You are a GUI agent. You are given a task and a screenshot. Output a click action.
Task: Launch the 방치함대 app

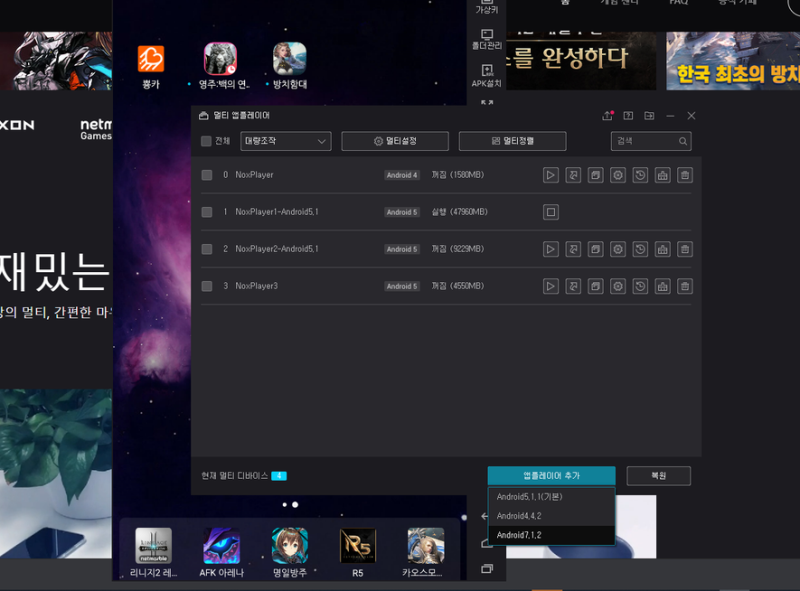pyautogui.click(x=290, y=67)
